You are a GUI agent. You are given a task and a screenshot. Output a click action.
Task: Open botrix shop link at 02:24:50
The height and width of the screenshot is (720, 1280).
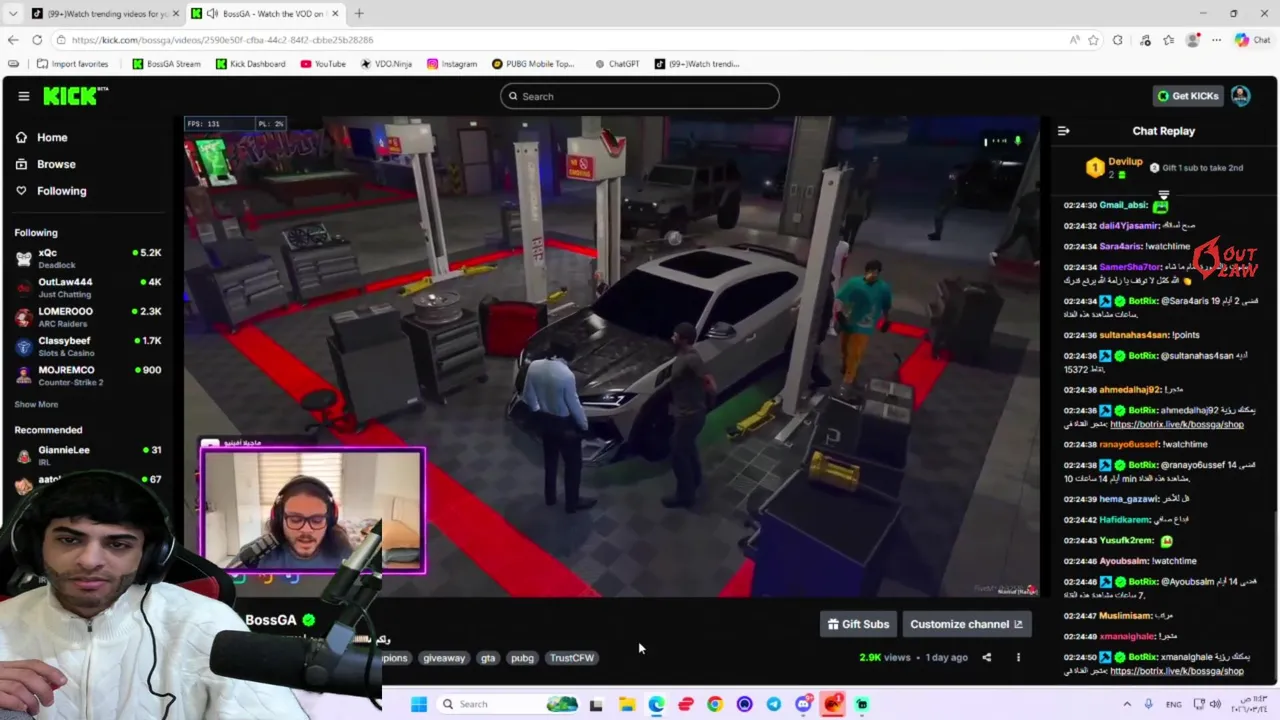click(x=1176, y=671)
